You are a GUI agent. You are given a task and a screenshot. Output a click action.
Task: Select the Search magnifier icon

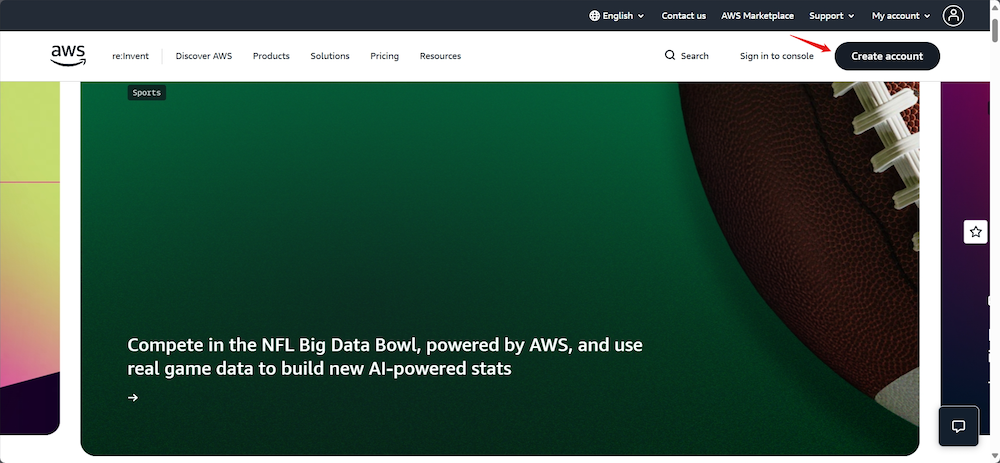click(670, 55)
